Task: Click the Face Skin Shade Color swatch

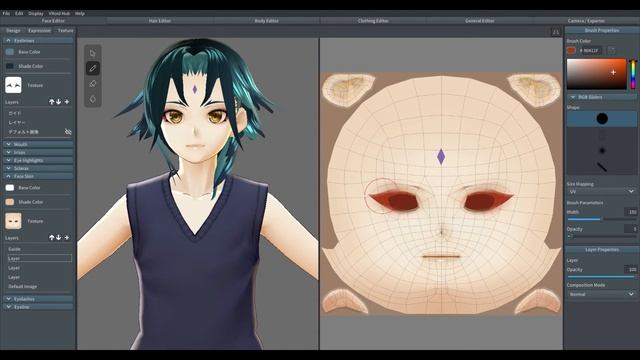Action: coord(10,202)
